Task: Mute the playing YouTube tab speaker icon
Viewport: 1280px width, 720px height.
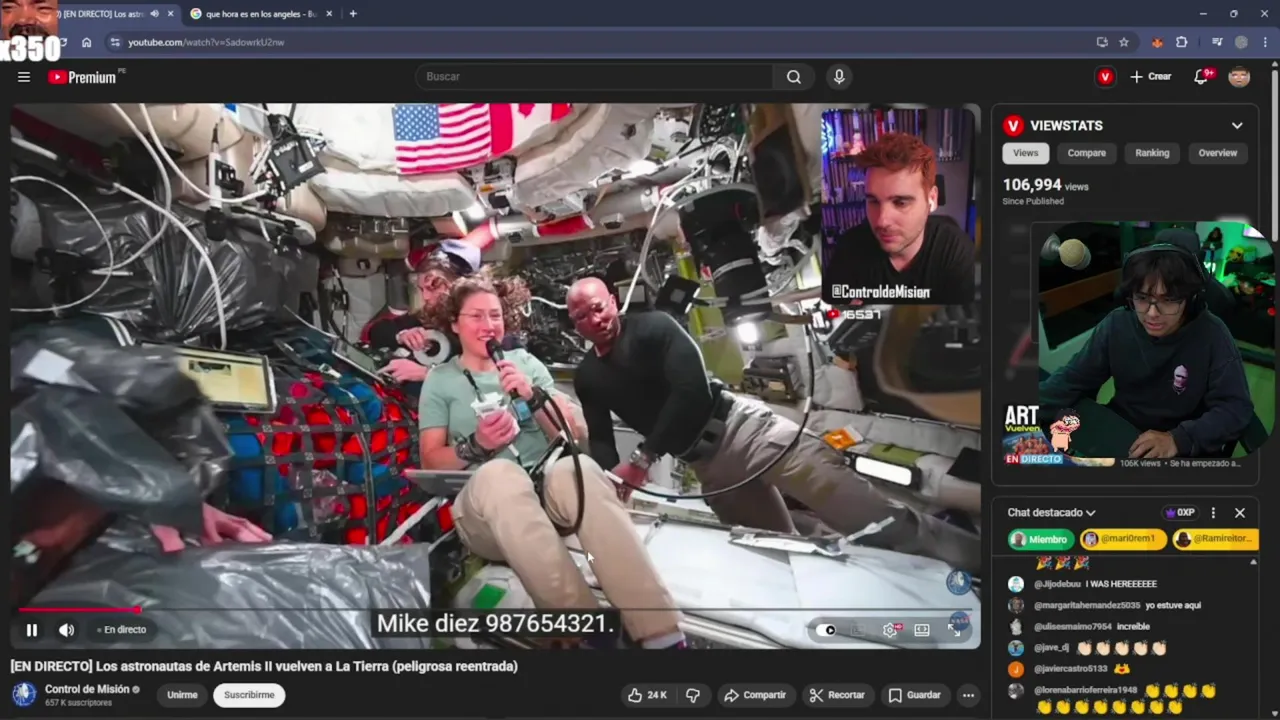Action: pyautogui.click(x=154, y=14)
